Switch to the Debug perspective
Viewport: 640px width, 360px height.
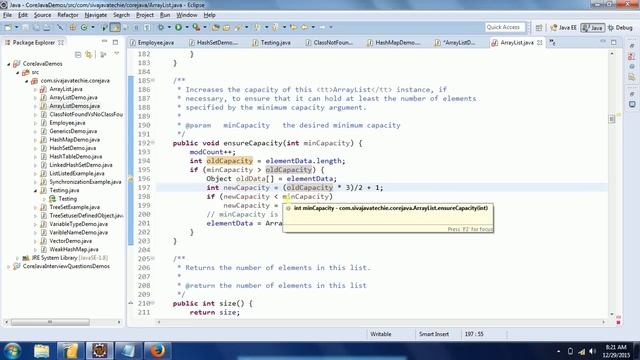(620, 28)
